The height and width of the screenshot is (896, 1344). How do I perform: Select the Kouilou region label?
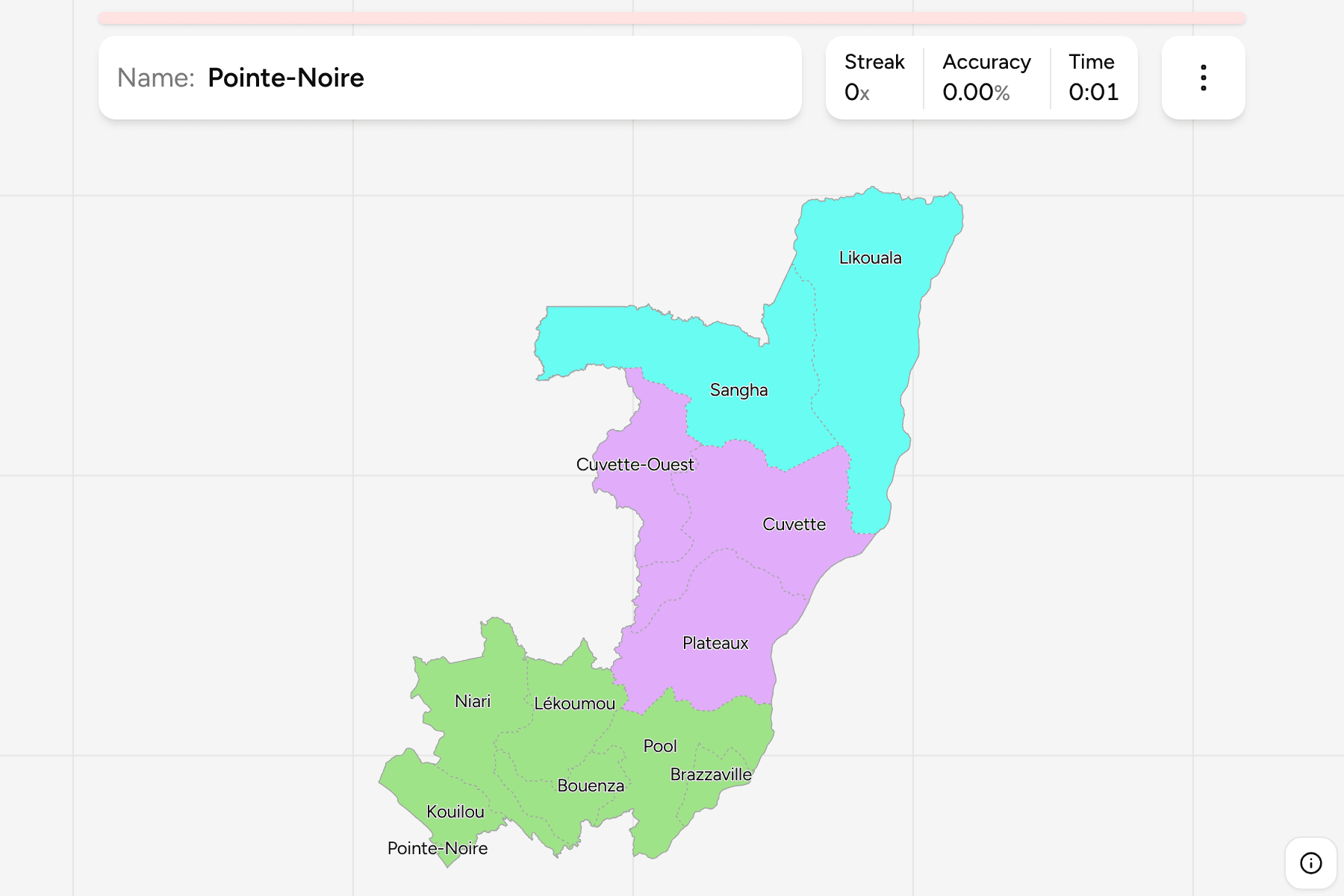pyautogui.click(x=455, y=812)
